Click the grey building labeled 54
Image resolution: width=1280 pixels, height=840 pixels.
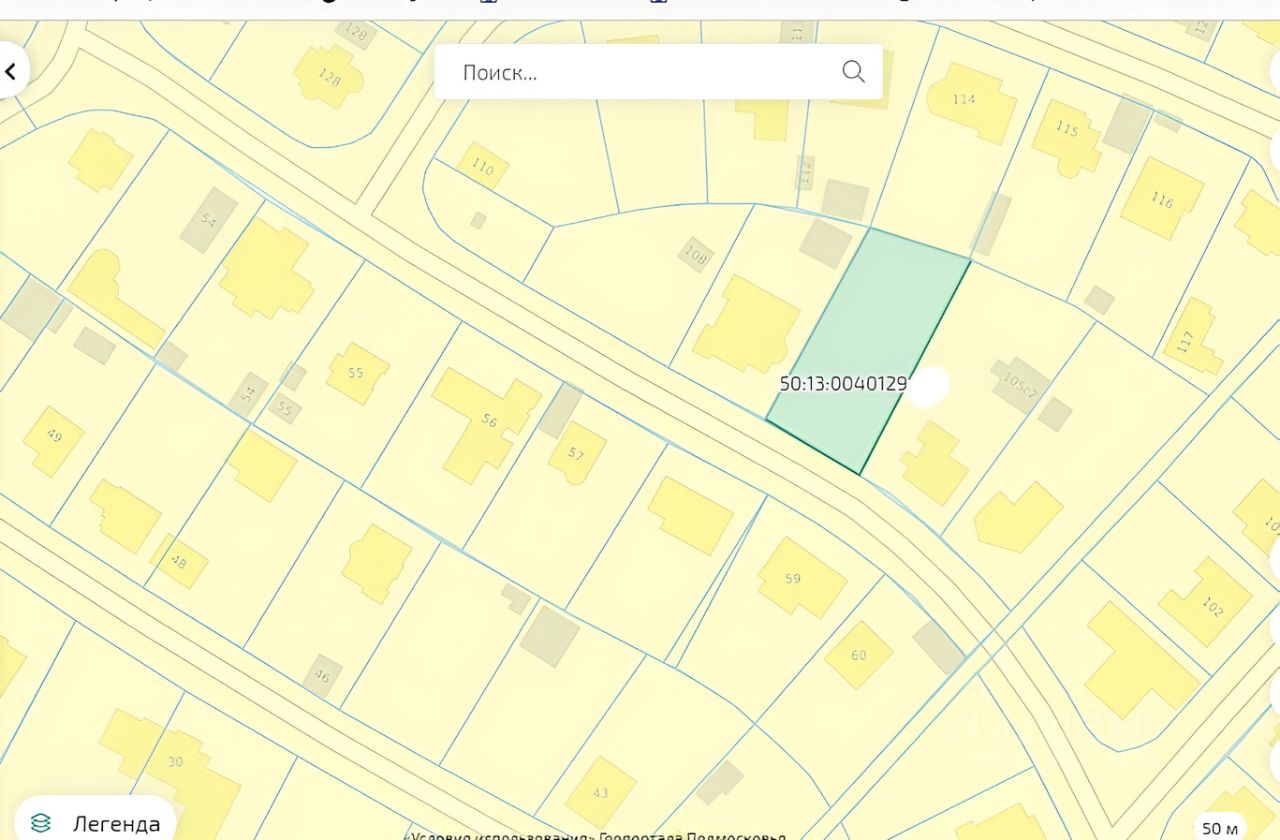pos(209,220)
